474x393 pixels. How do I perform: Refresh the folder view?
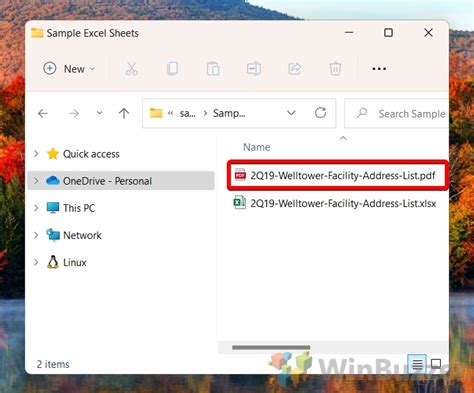click(320, 113)
